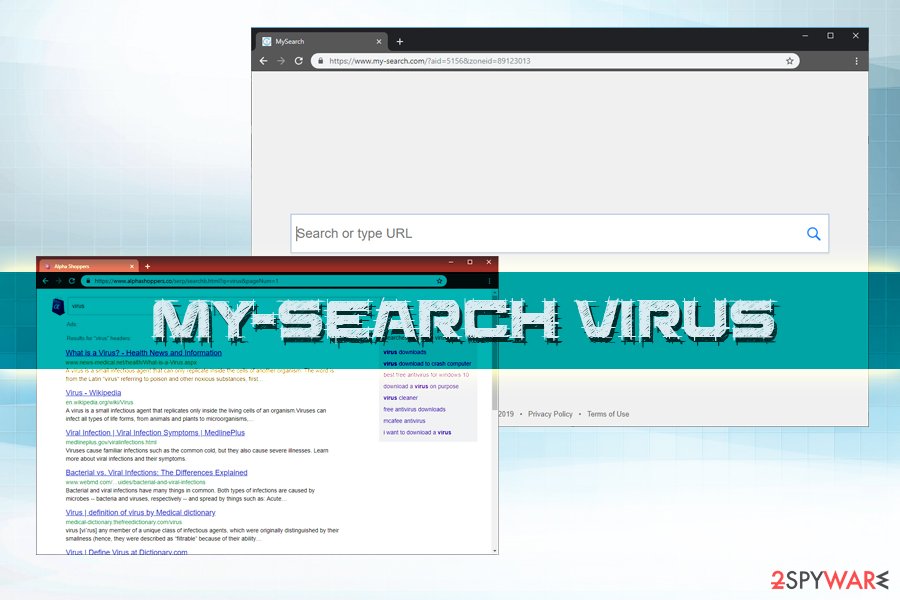Image resolution: width=900 pixels, height=600 pixels.
Task: Open the Alpha Shoppers window's three-dot menu
Action: coord(489,281)
